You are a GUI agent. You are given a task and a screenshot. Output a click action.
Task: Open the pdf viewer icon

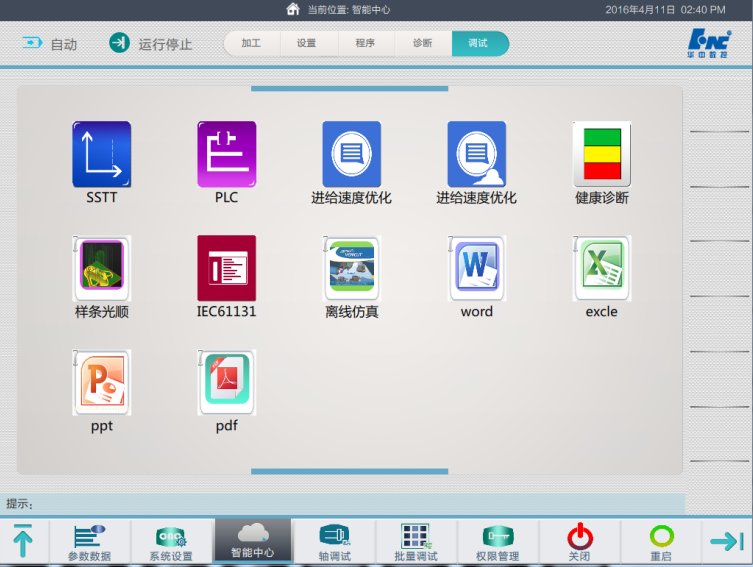tap(226, 383)
